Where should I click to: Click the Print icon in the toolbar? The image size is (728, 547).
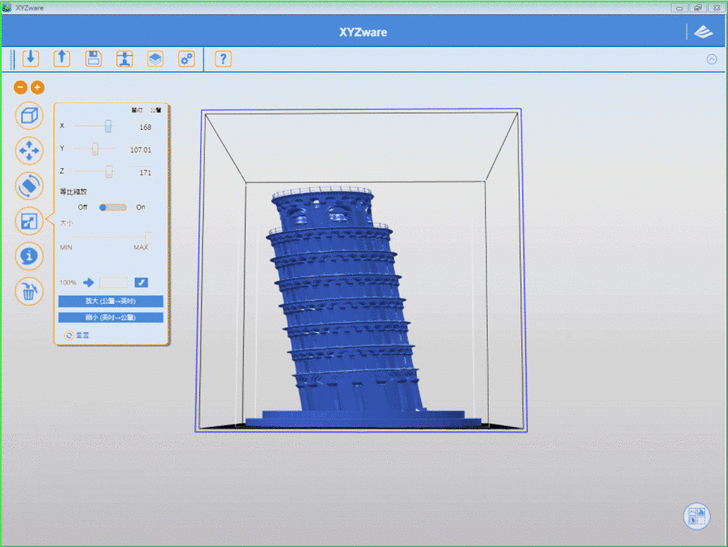pos(124,59)
